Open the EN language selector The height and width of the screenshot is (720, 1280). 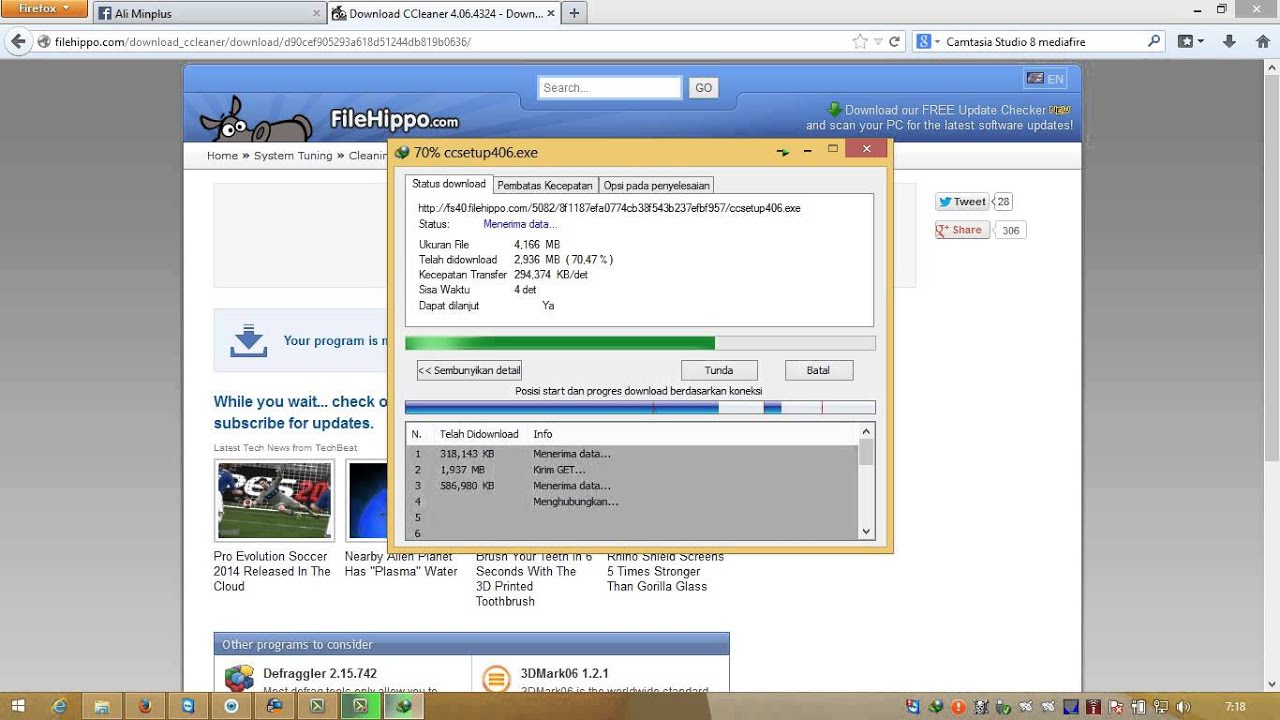1045,79
